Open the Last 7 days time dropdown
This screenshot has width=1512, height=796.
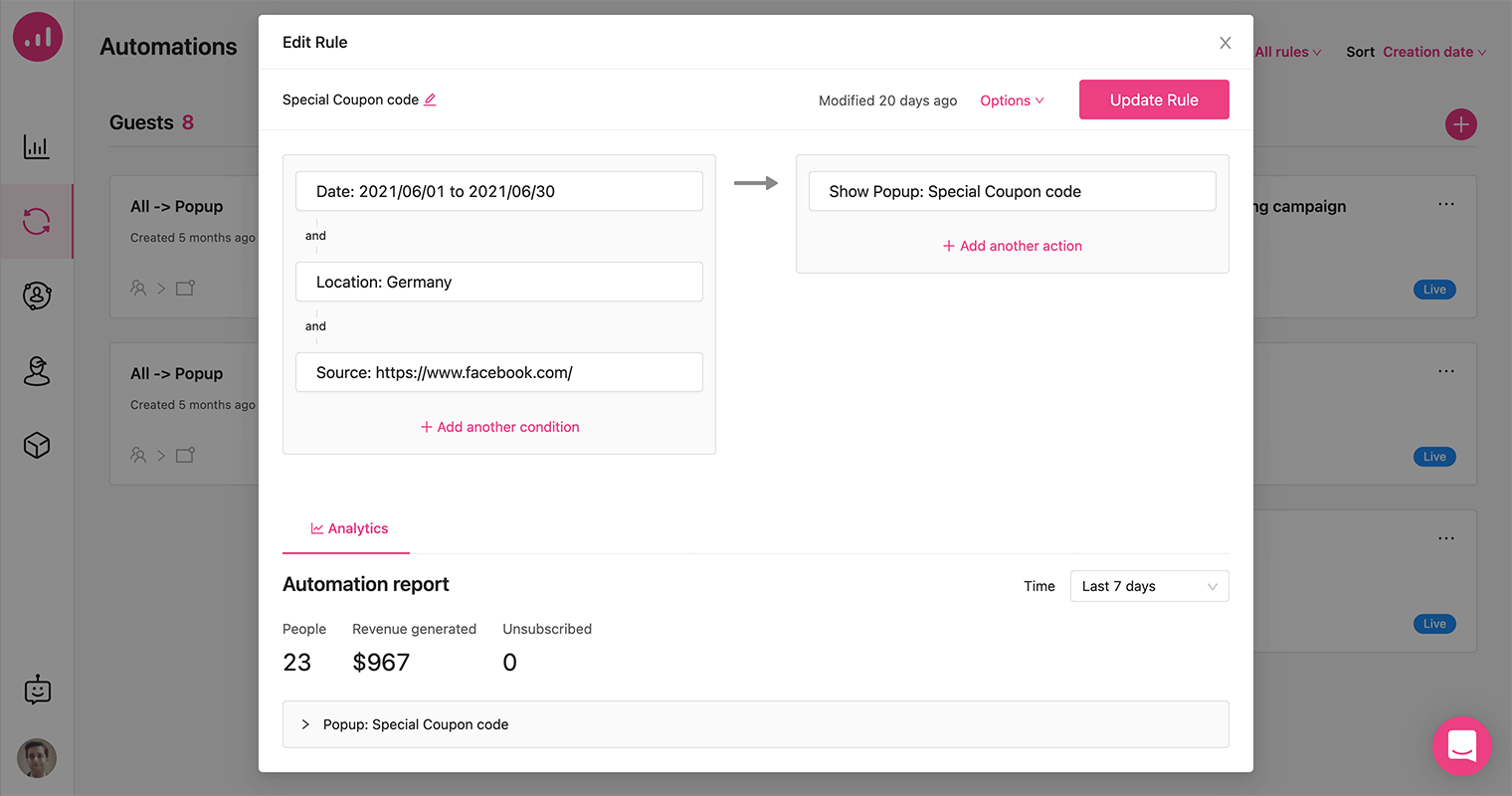[x=1149, y=586]
